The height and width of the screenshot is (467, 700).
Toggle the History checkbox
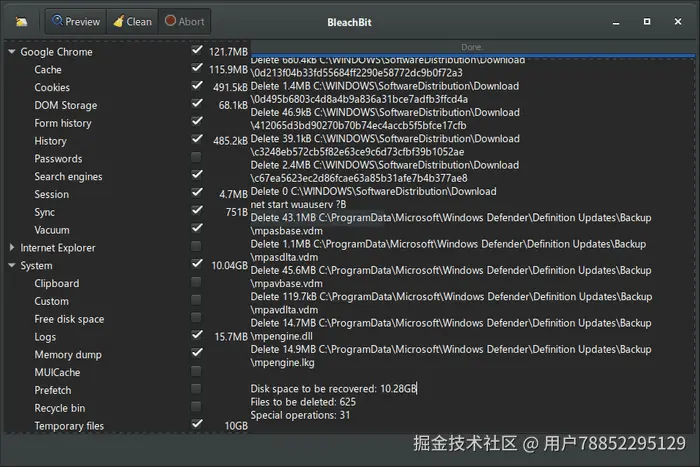coord(196,140)
